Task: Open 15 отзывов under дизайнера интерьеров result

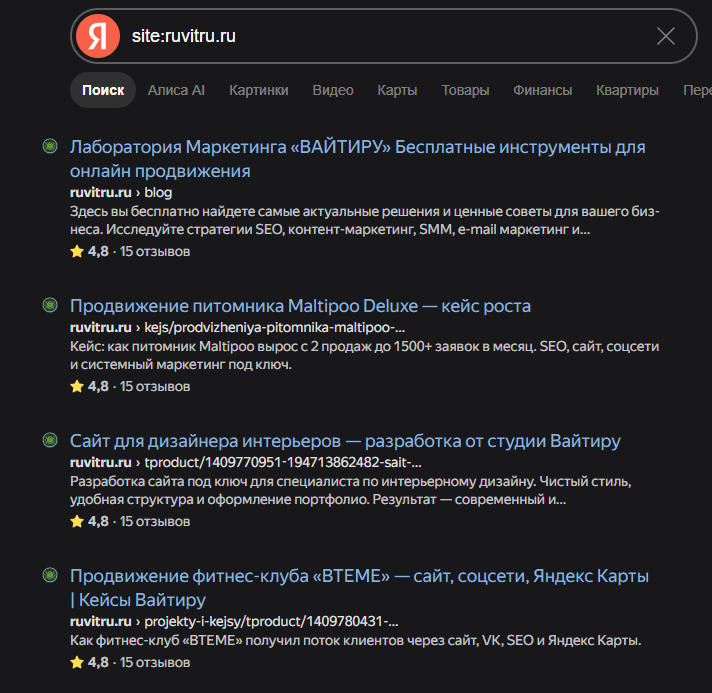Action: (155, 521)
